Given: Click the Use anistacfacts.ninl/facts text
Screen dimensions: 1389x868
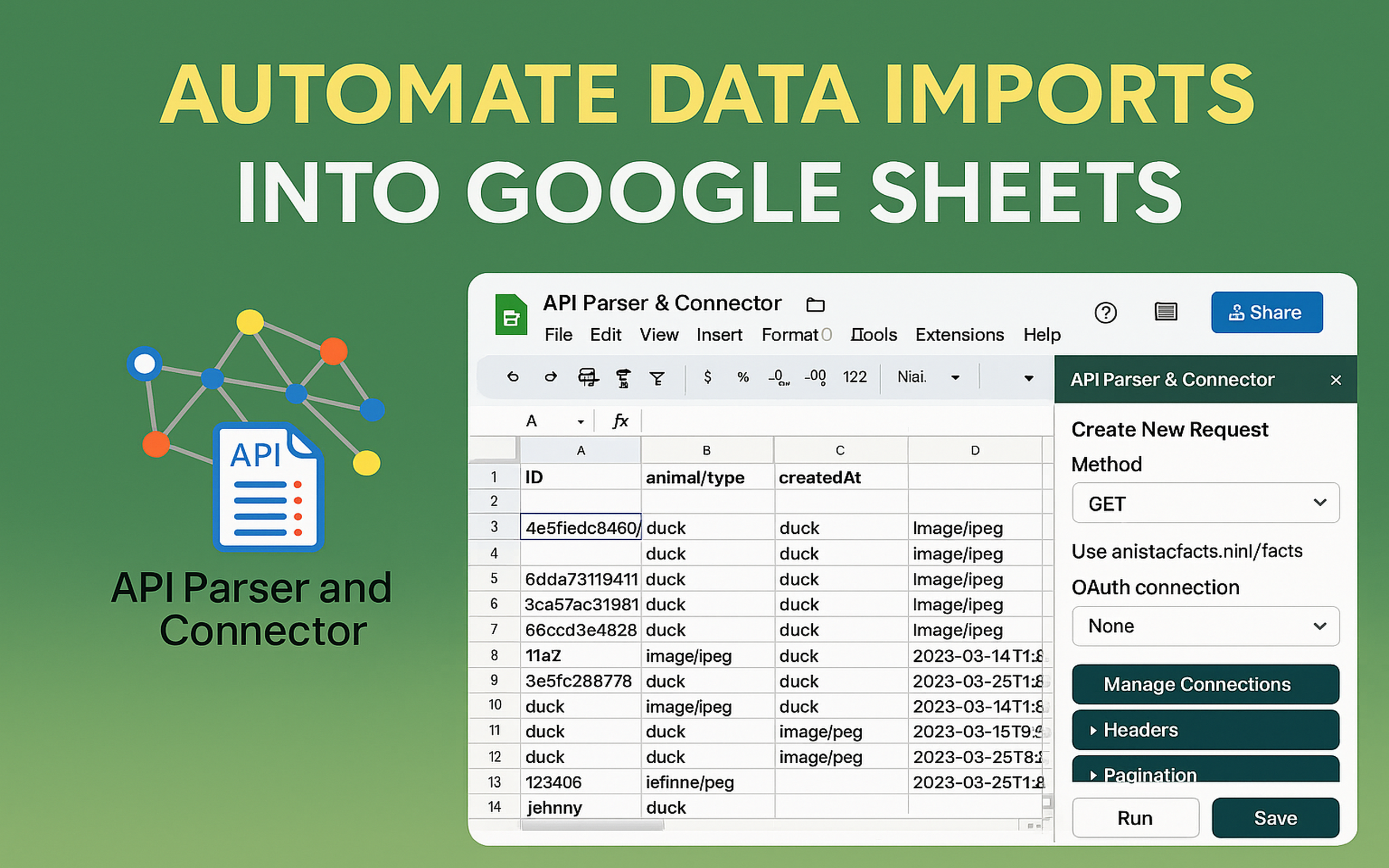Looking at the screenshot, I should pos(1187,551).
